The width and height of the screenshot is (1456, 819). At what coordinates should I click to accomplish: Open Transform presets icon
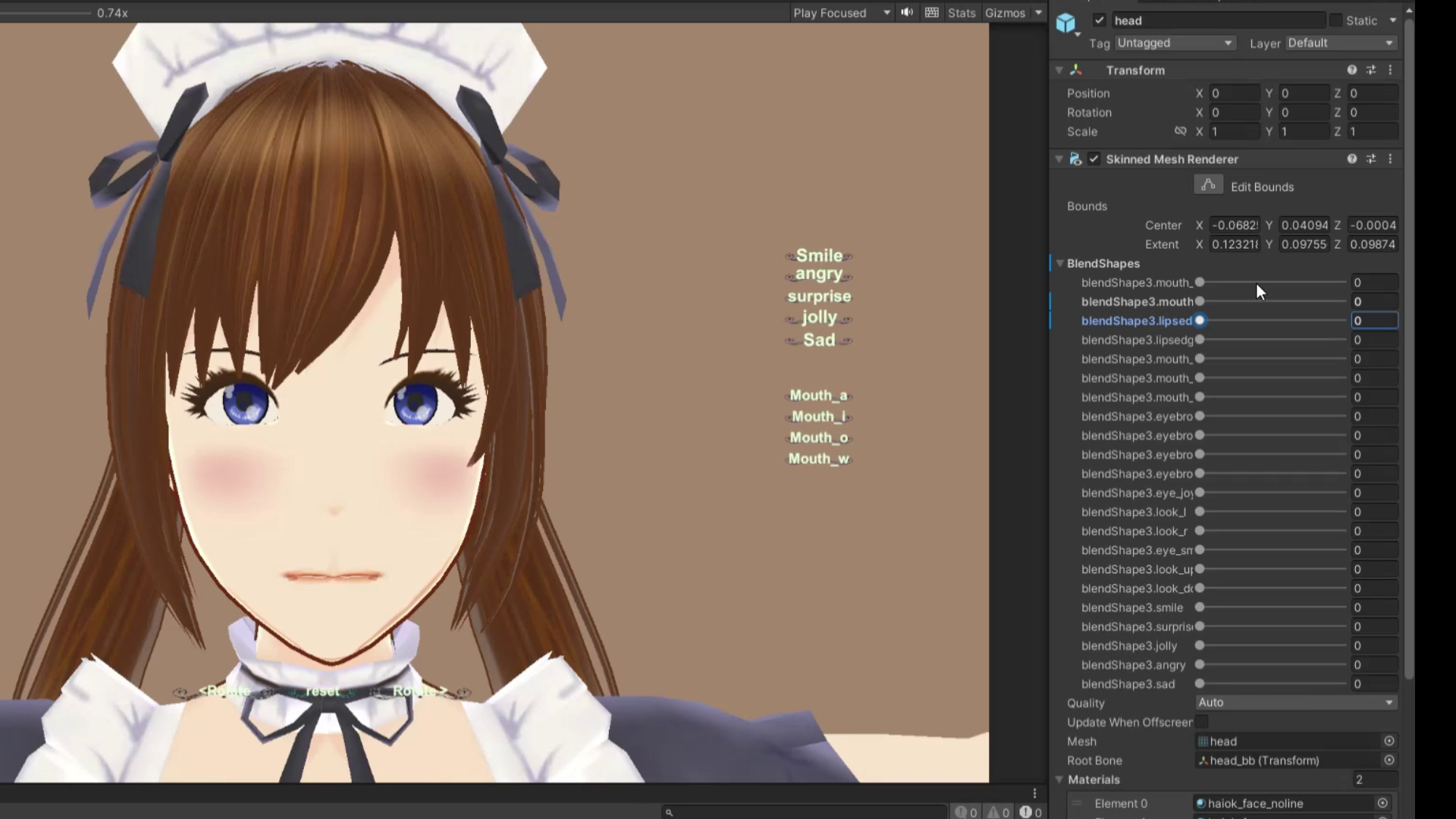(1371, 70)
